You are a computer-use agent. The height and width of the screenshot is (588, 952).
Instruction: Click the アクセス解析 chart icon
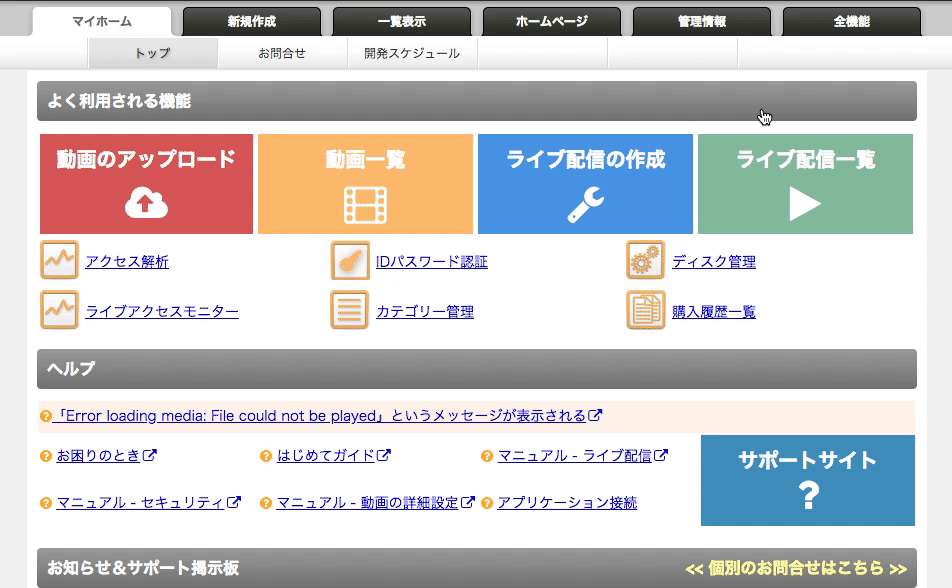tap(60, 261)
